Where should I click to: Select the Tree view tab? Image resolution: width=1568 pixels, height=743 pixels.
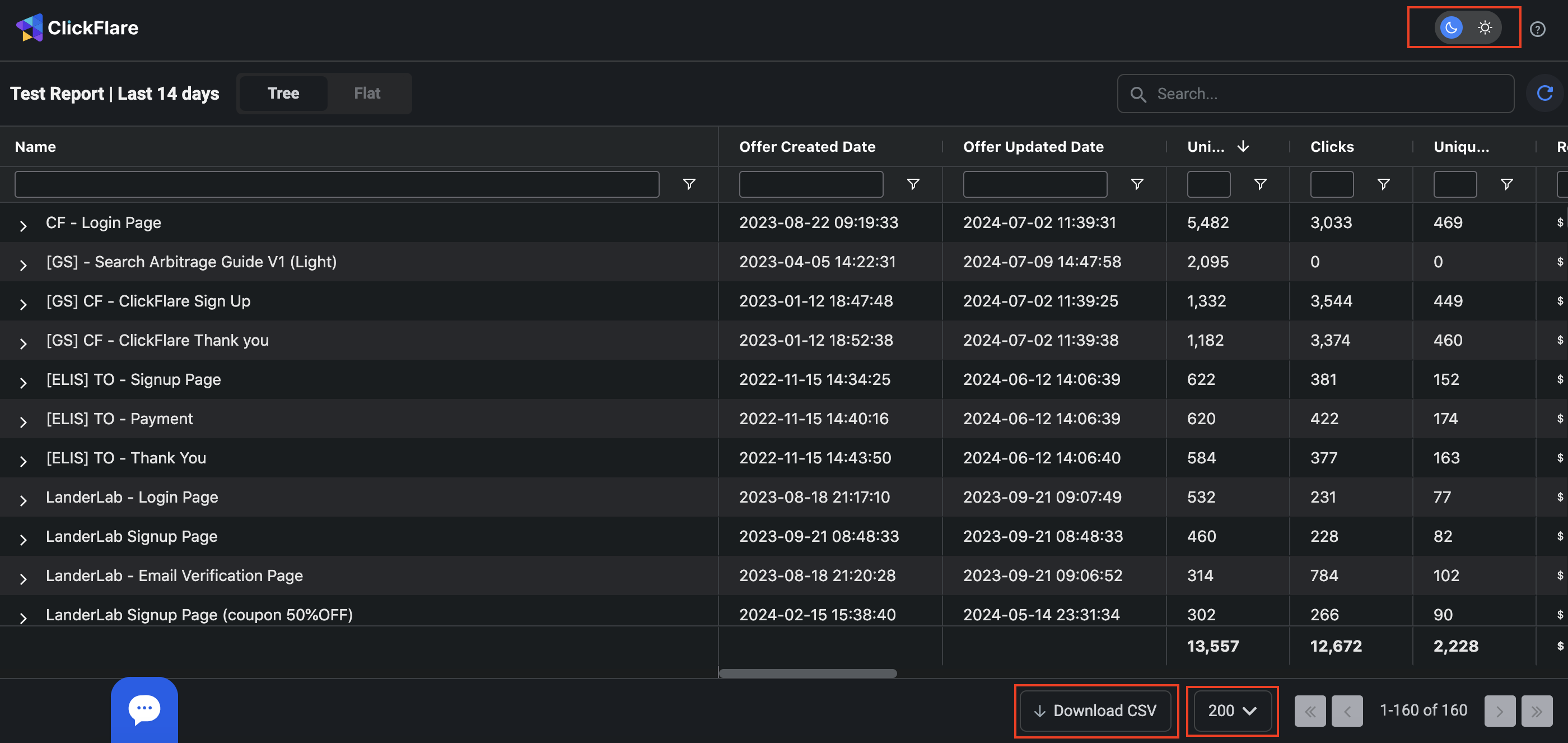pos(283,93)
